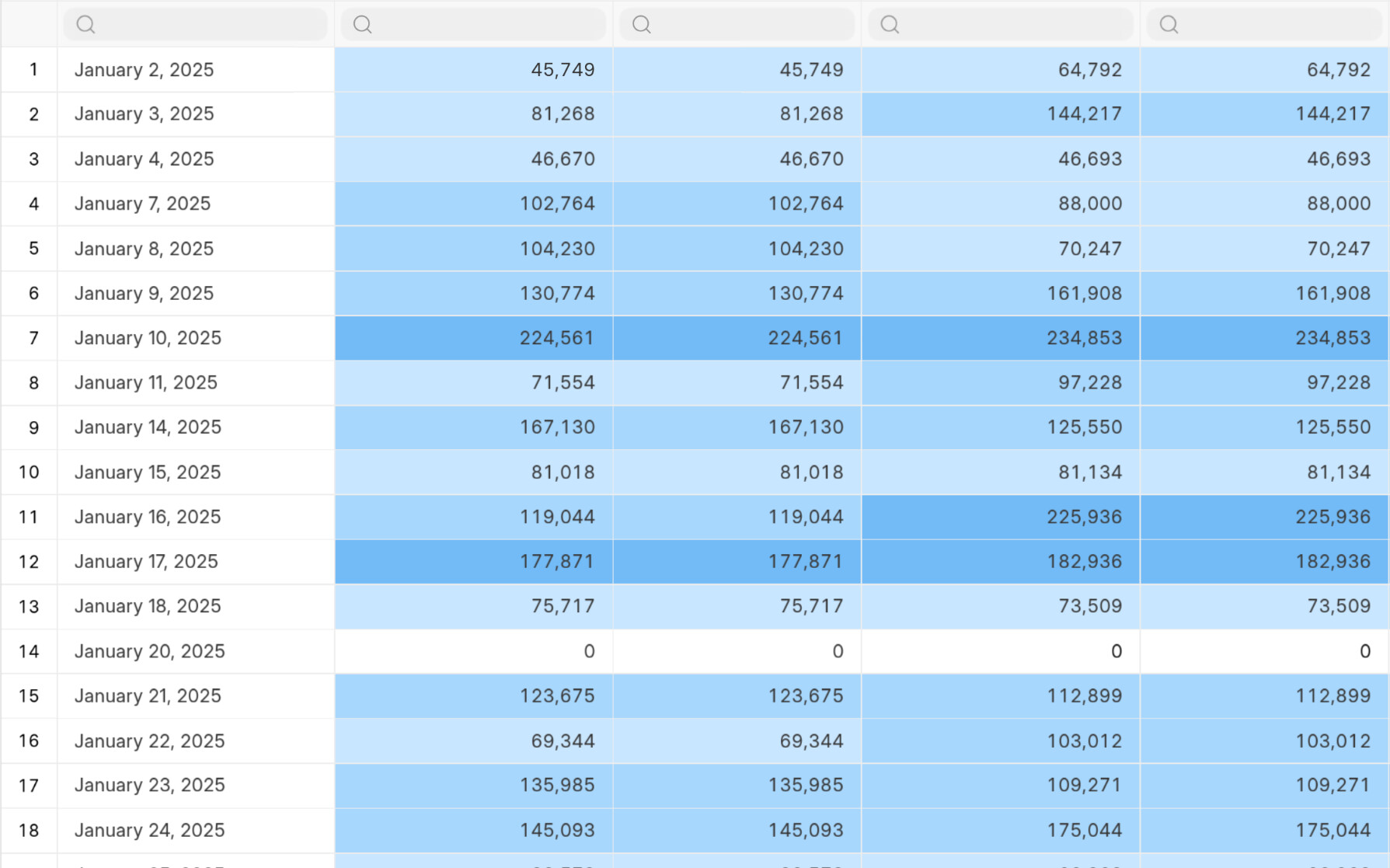This screenshot has height=868, width=1390.
Task: Select row number 7
Action: (30, 338)
